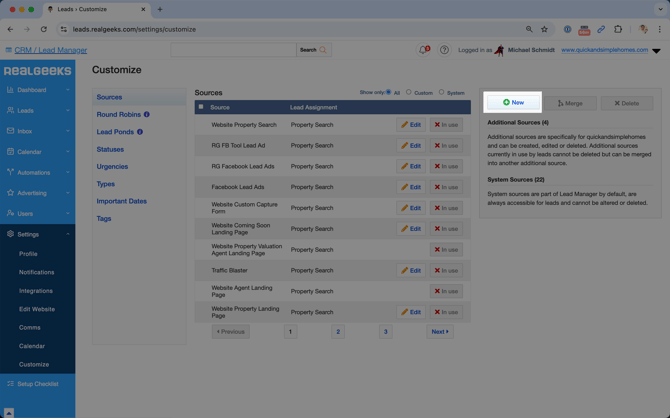670x418 pixels.
Task: Edit the Traffic Blaster source
Action: 411,270
